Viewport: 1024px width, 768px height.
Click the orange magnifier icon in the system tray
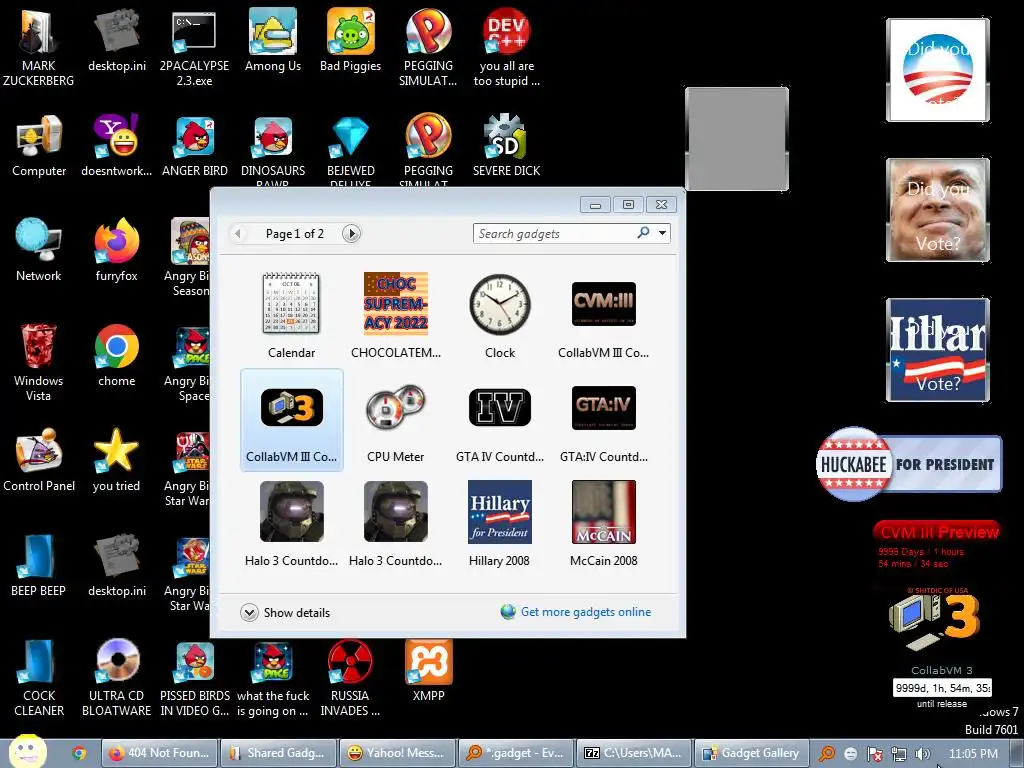pyautogui.click(x=827, y=754)
